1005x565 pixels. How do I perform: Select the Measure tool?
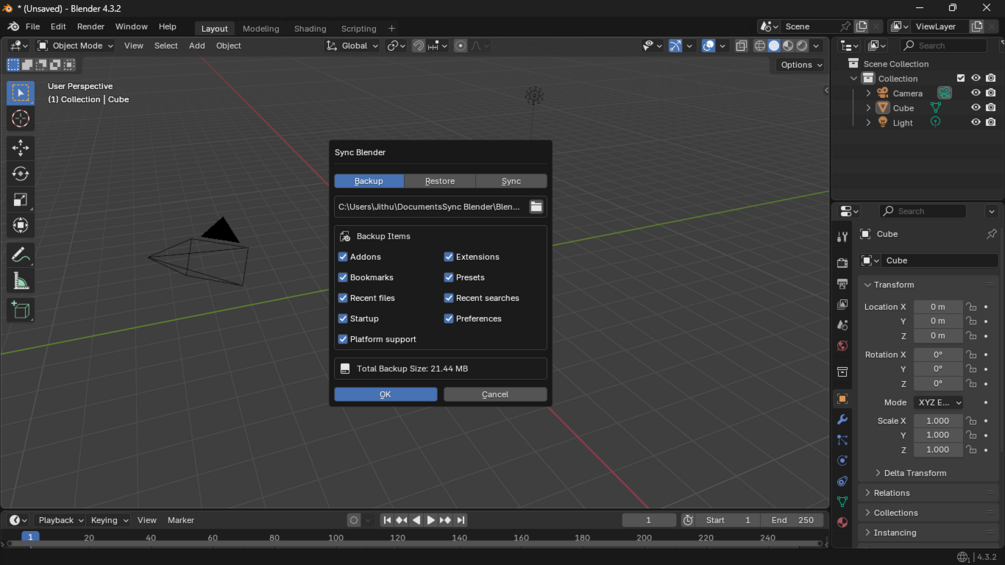tap(21, 281)
